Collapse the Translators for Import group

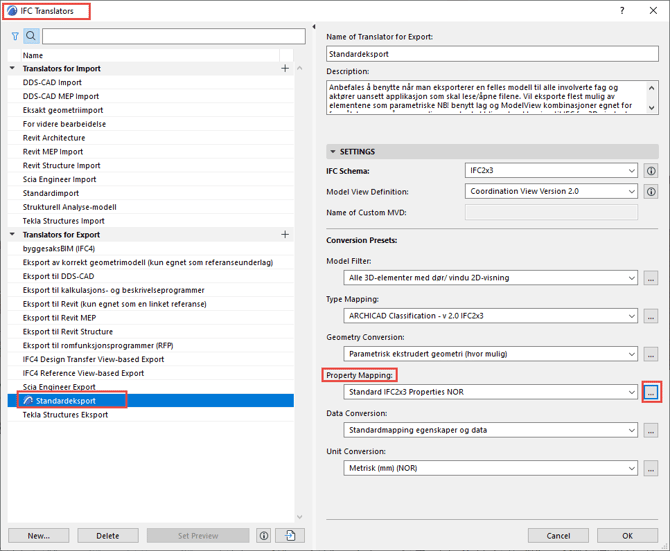point(13,69)
